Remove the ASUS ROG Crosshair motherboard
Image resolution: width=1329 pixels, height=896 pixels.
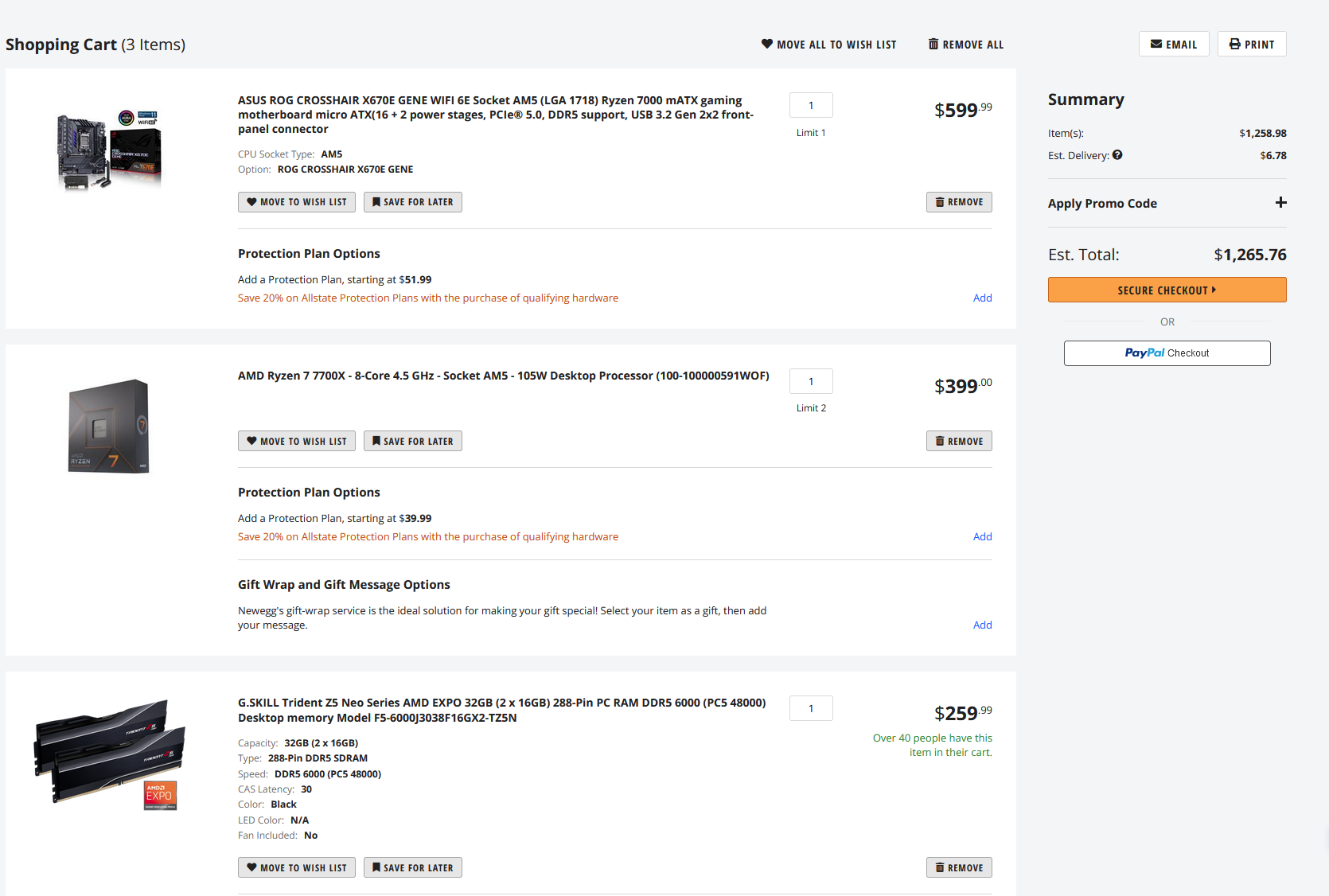pyautogui.click(x=958, y=202)
